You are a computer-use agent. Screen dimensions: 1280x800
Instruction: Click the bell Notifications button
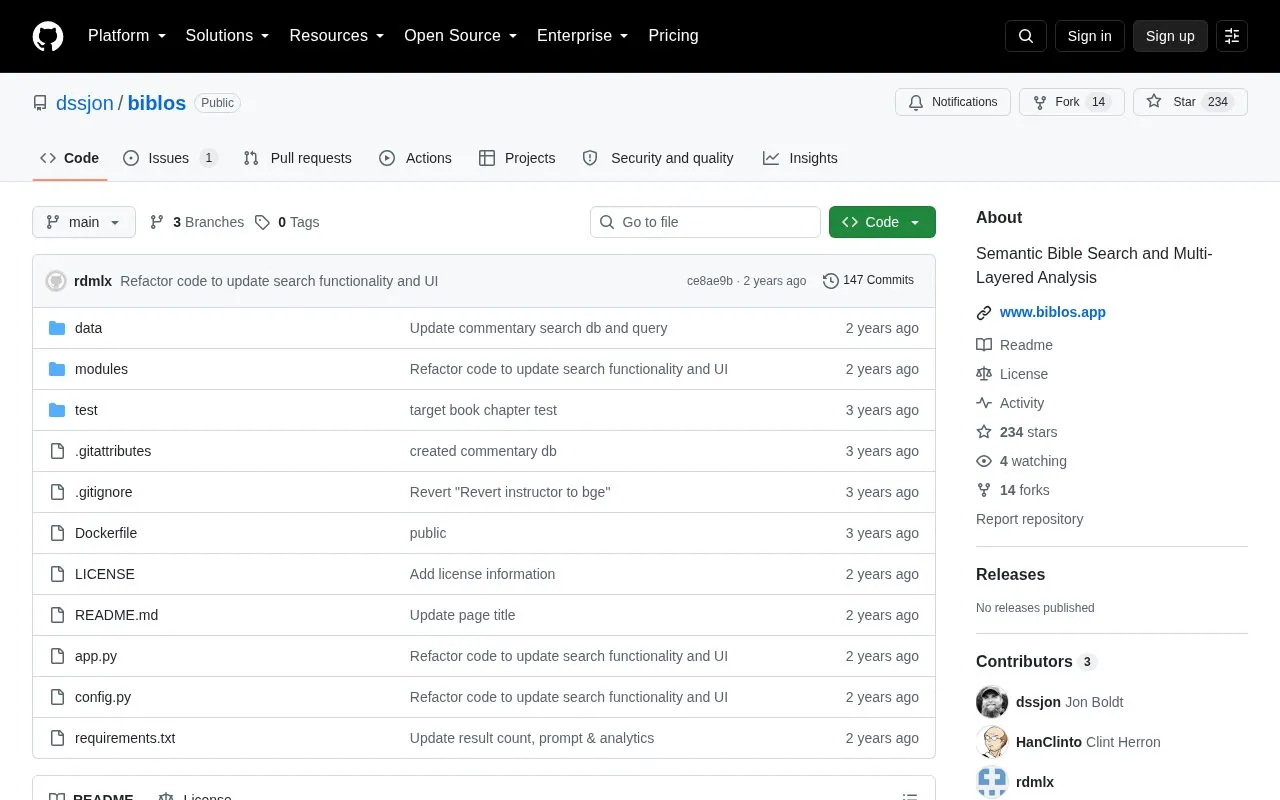click(953, 102)
